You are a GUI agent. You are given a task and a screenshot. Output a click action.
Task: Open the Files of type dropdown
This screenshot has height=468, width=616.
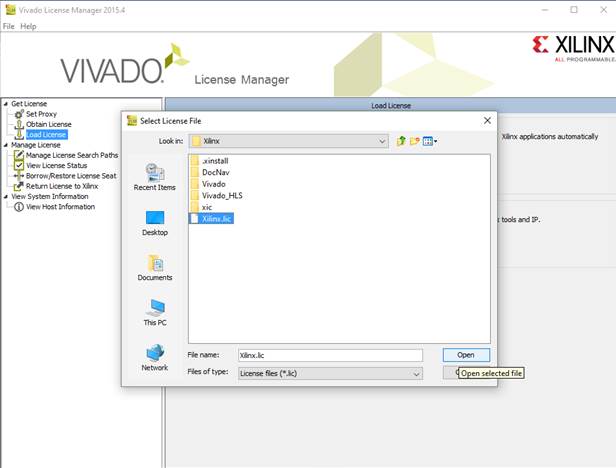(416, 374)
